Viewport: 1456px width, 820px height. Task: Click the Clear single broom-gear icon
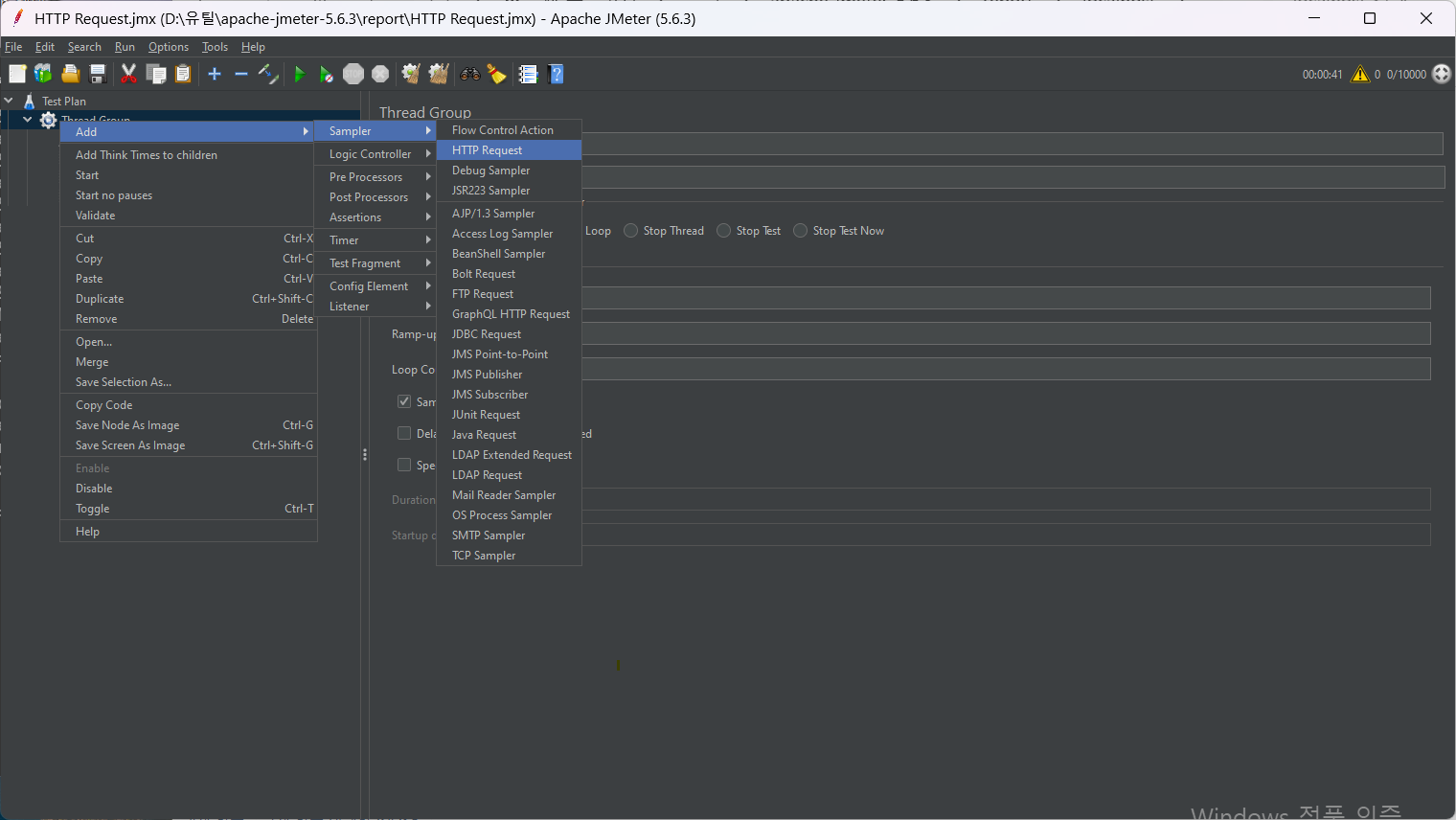coord(411,74)
